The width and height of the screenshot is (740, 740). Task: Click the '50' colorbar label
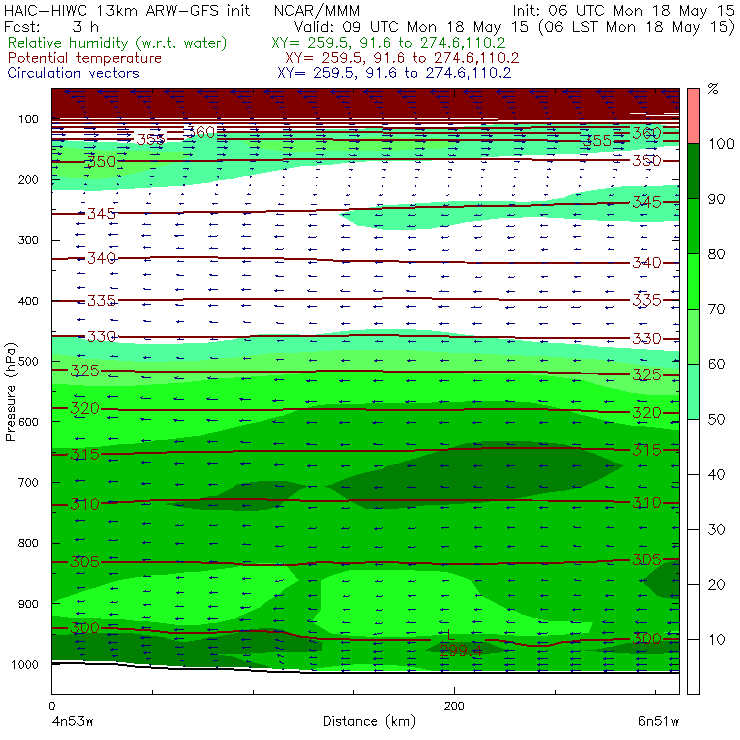point(716,419)
